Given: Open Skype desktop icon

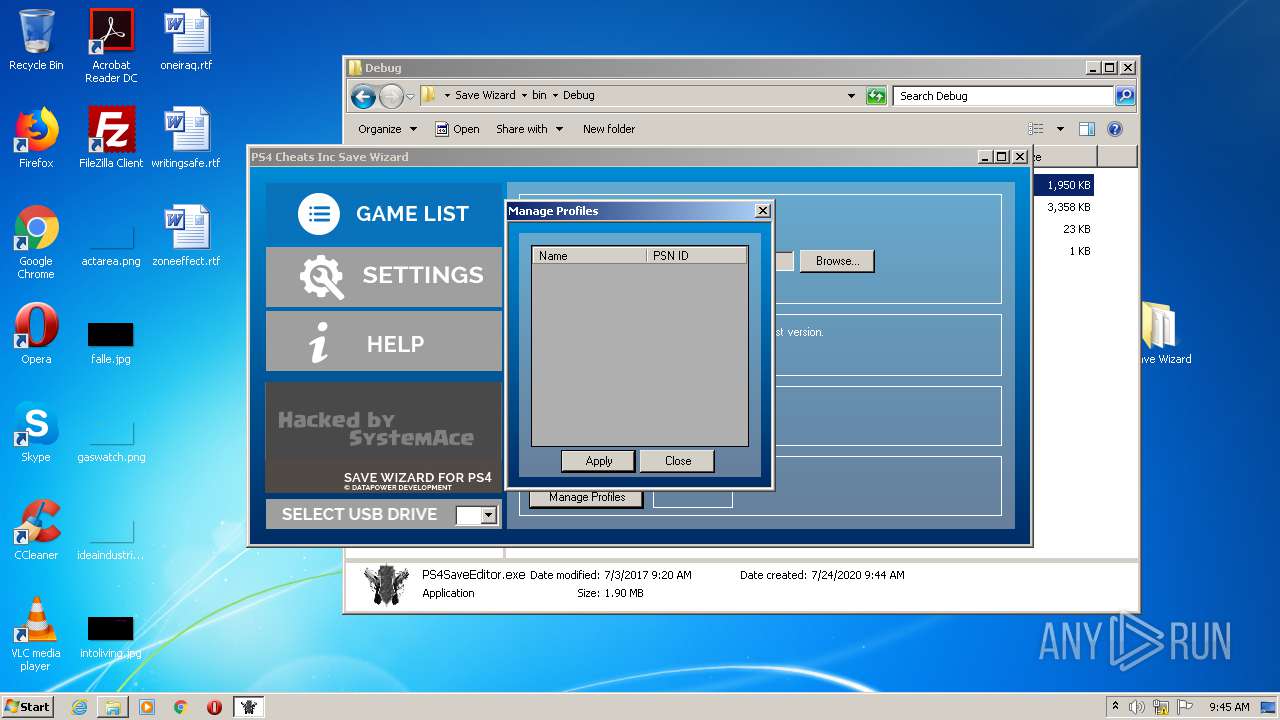Looking at the screenshot, I should (36, 432).
